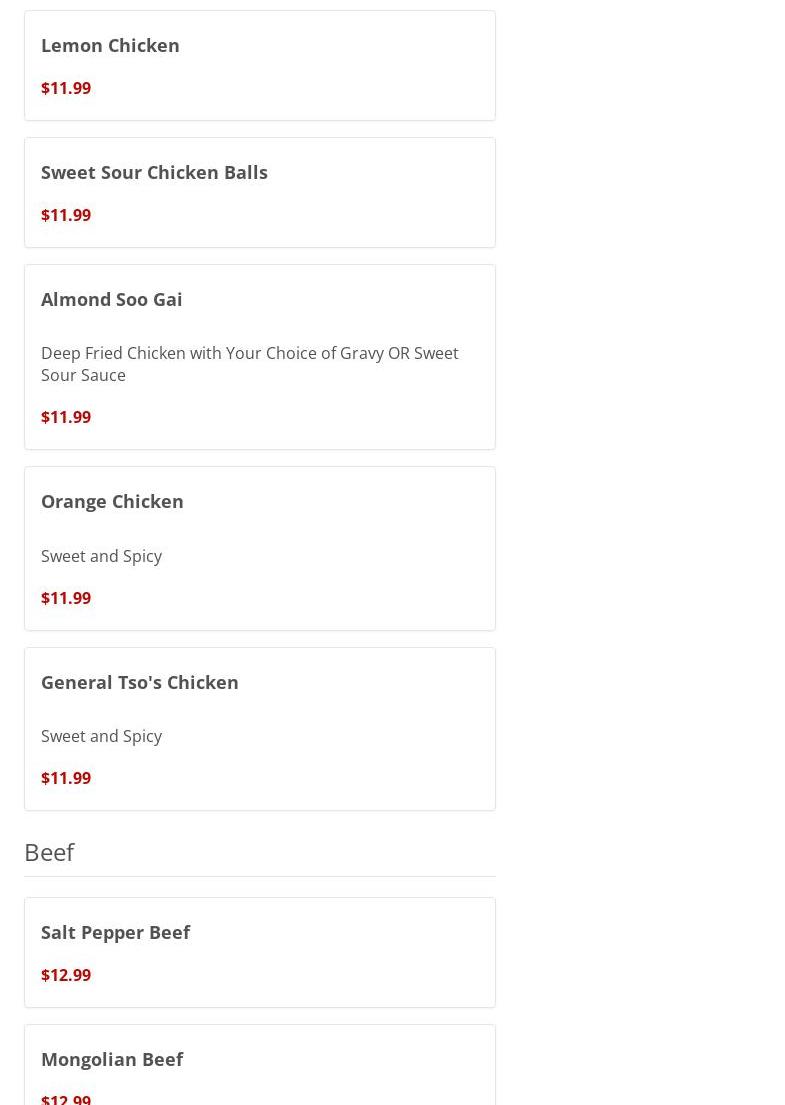Select the Almond Soo Gai title
The image size is (785, 1105).
pos(112,299)
